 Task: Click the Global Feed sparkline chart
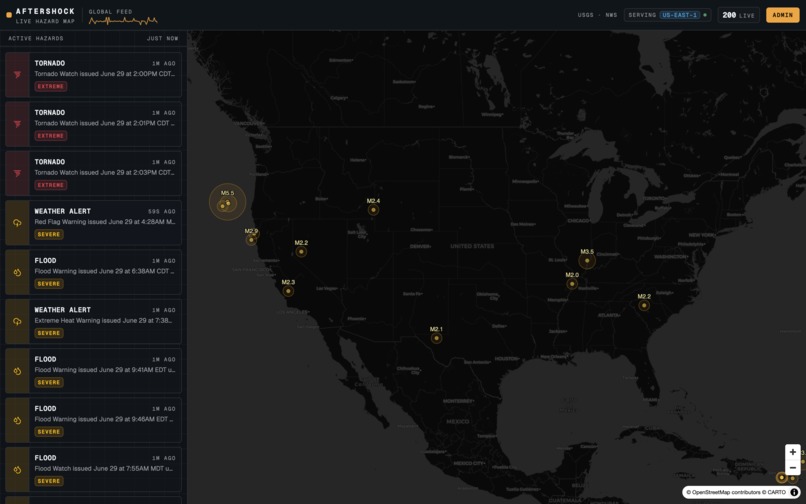(123, 21)
